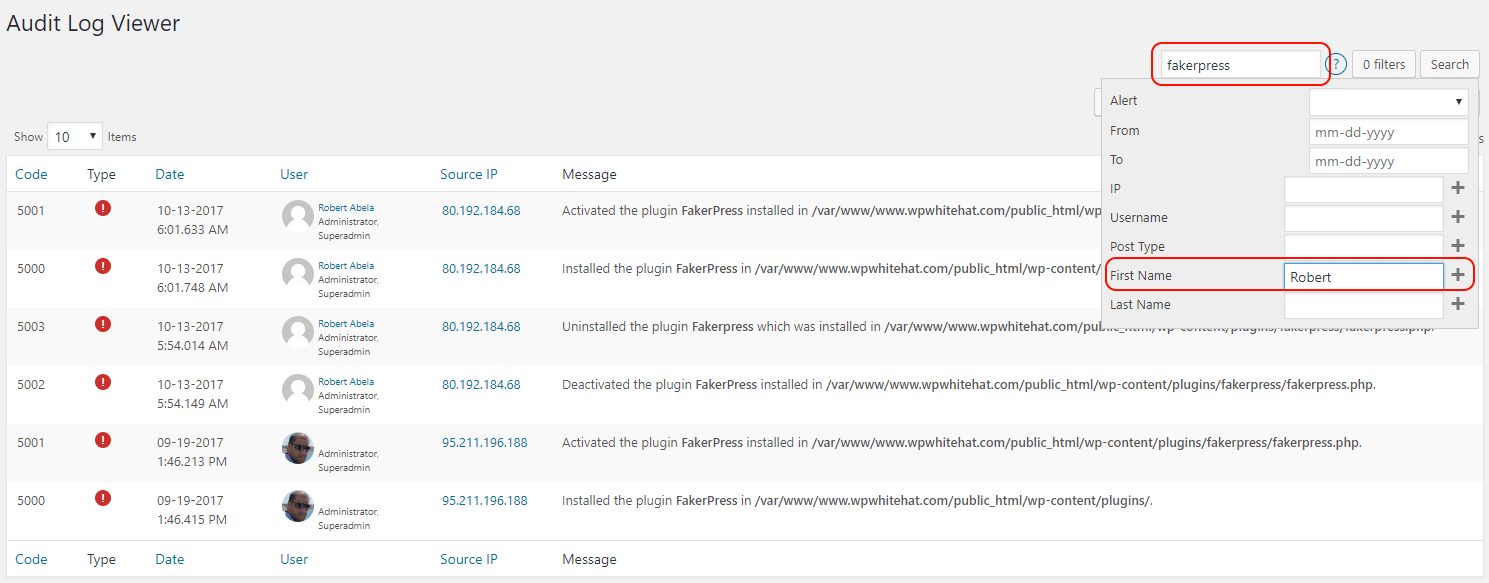The image size is (1489, 583).
Task: Add the Last Name filter plus icon
Action: click(x=1458, y=304)
